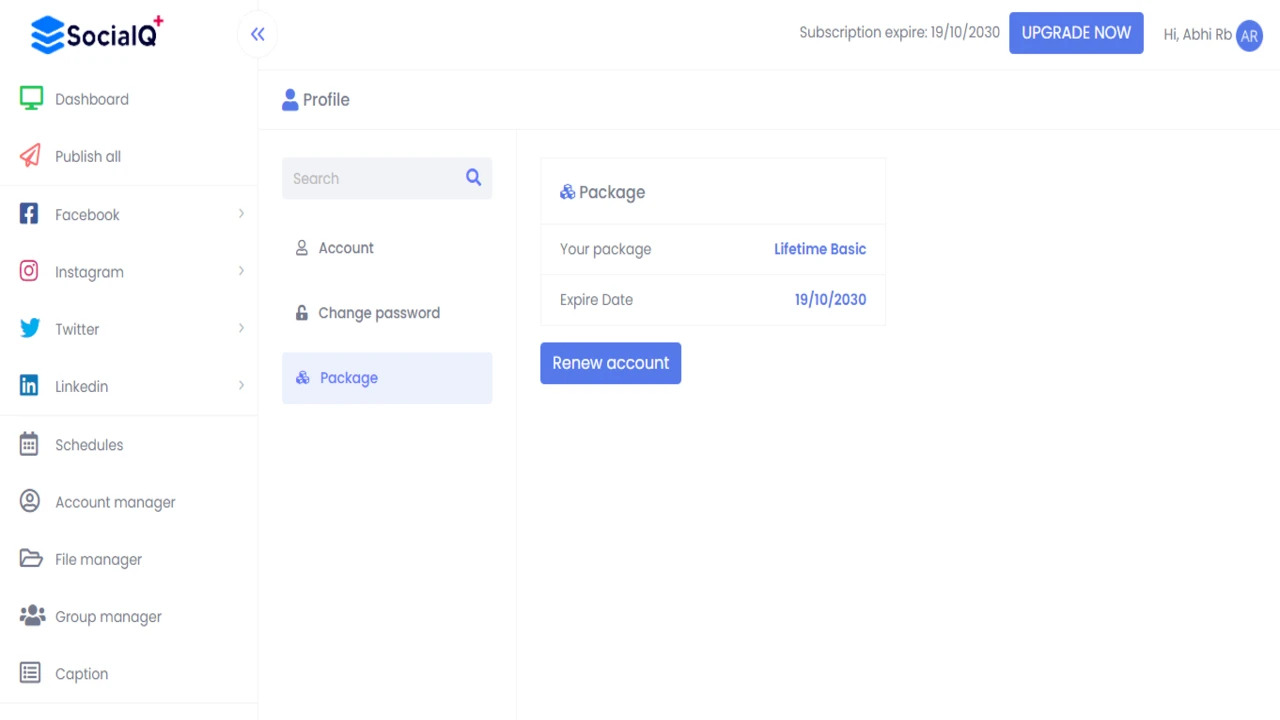Click the search magnifier icon
The image size is (1280, 720).
point(473,178)
